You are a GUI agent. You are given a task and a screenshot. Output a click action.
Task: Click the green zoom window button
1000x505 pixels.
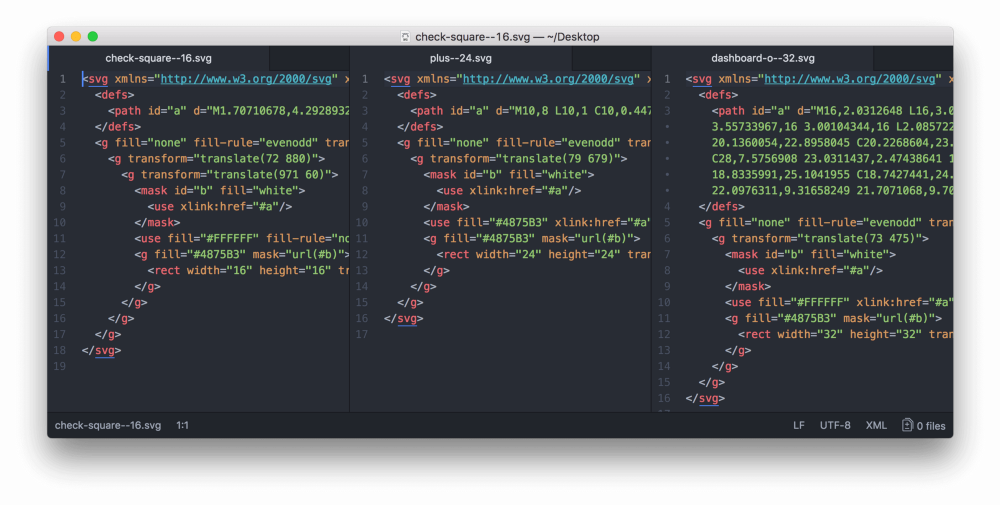(x=92, y=36)
